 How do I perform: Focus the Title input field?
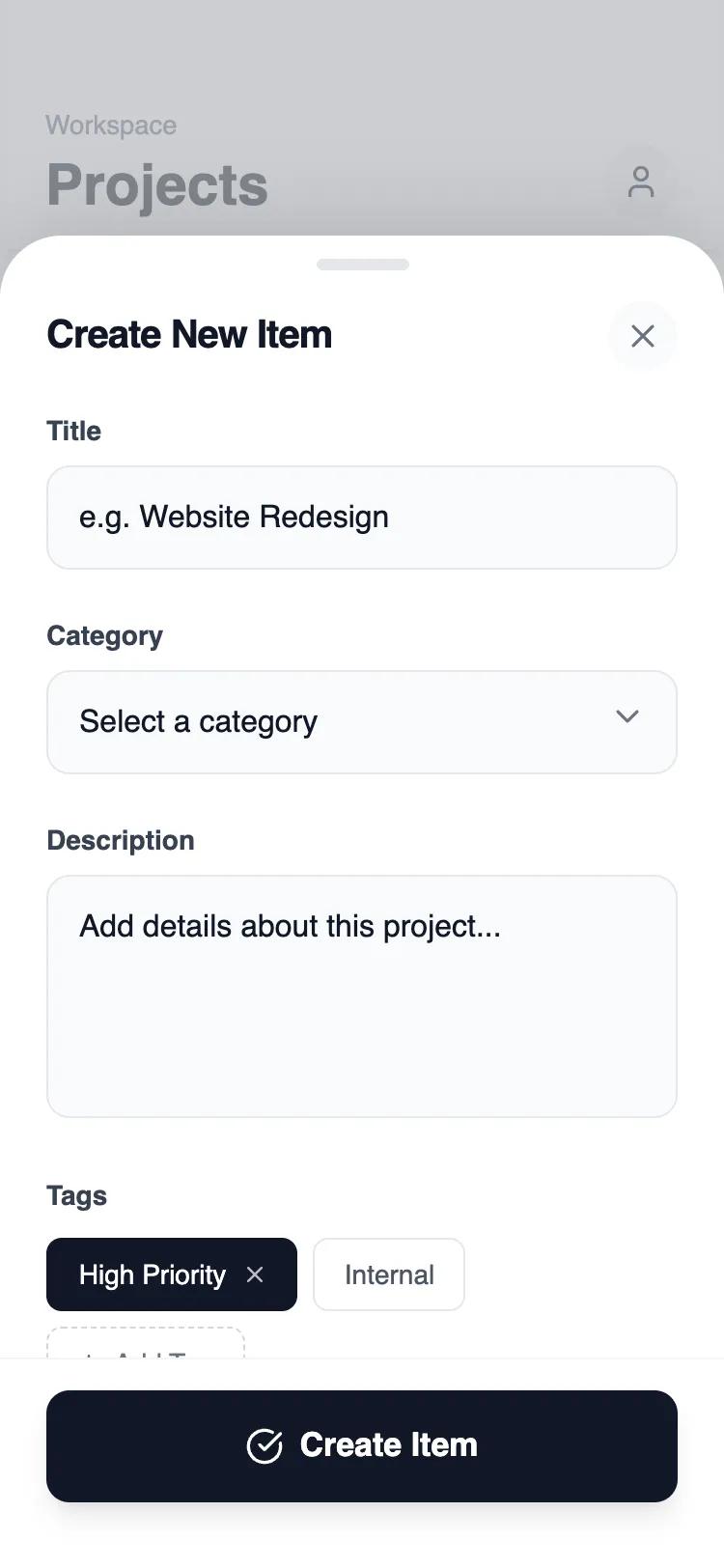click(362, 518)
